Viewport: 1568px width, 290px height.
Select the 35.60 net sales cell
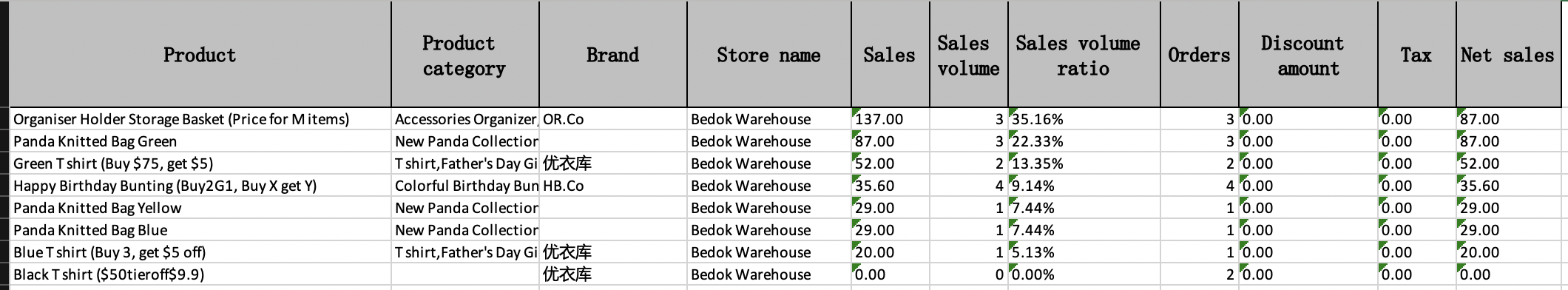coord(1508,186)
